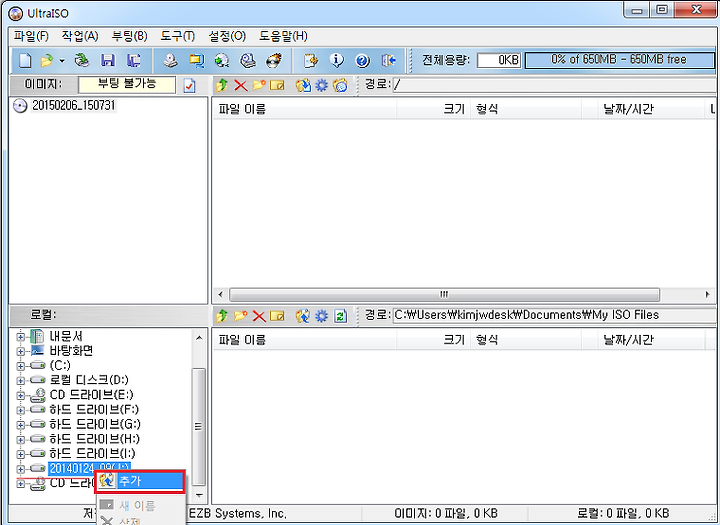Sort local files by 파일 이름 column header
Viewport: 720px width, 525px height.
[304, 340]
